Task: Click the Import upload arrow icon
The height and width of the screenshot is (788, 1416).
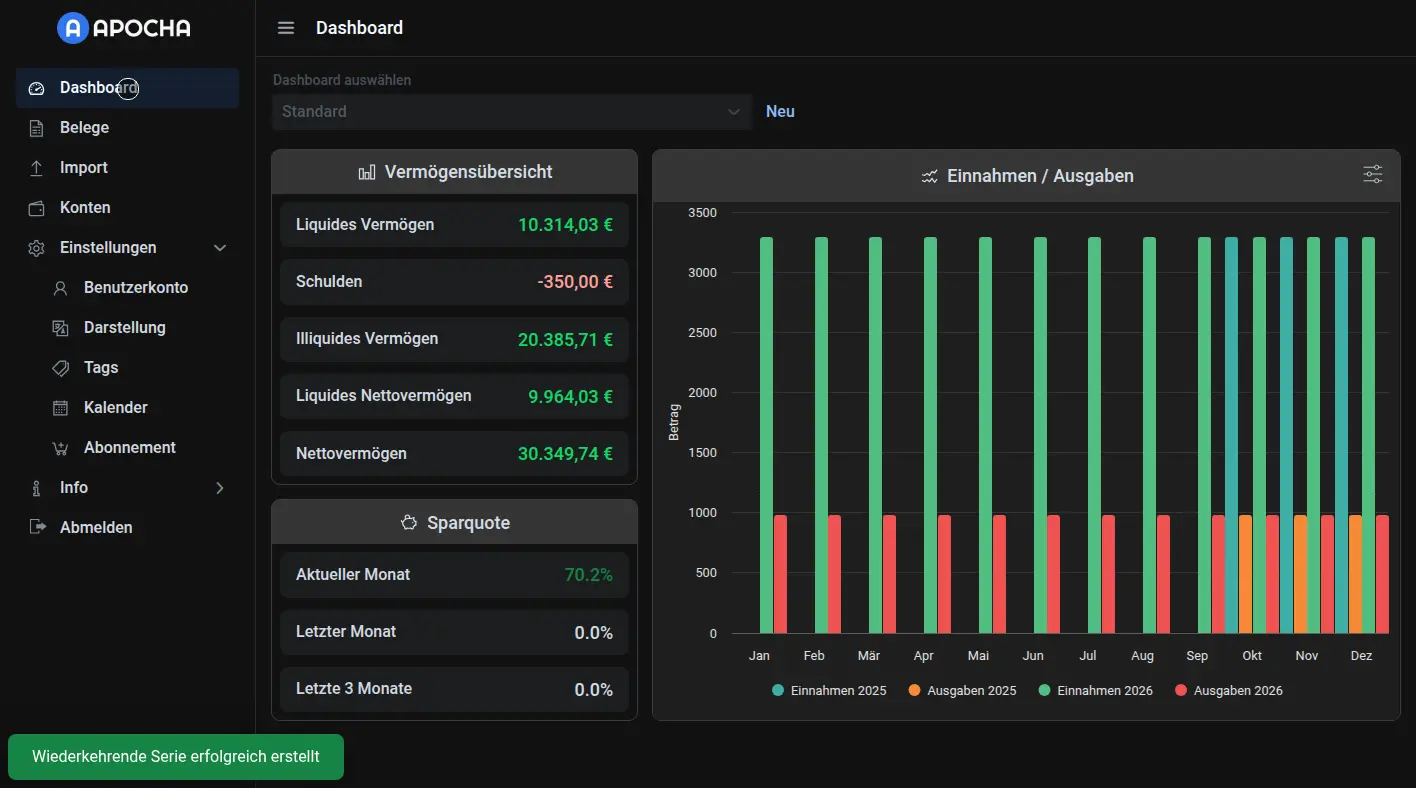Action: (37, 168)
